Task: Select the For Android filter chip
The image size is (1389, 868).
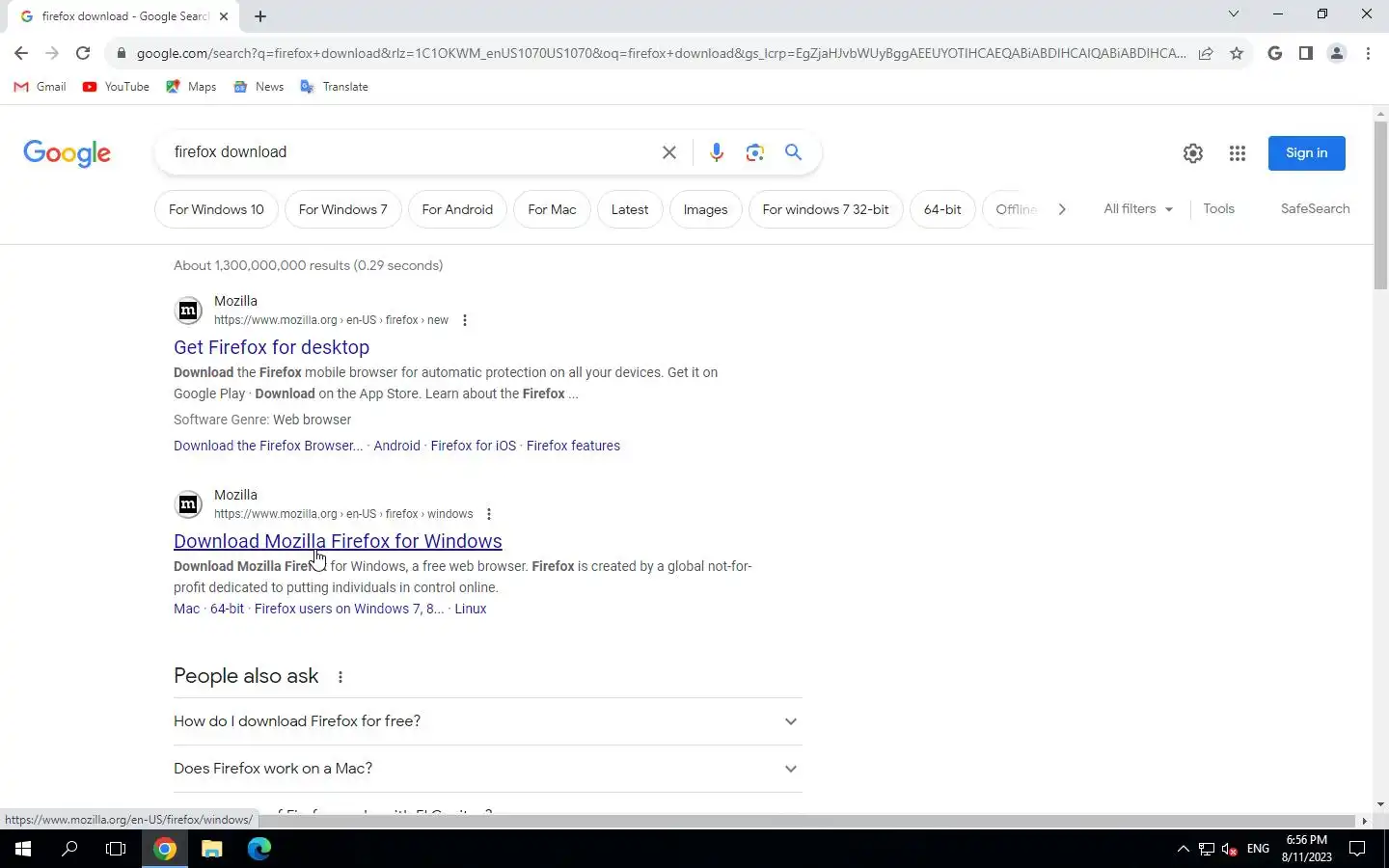Action: [457, 209]
